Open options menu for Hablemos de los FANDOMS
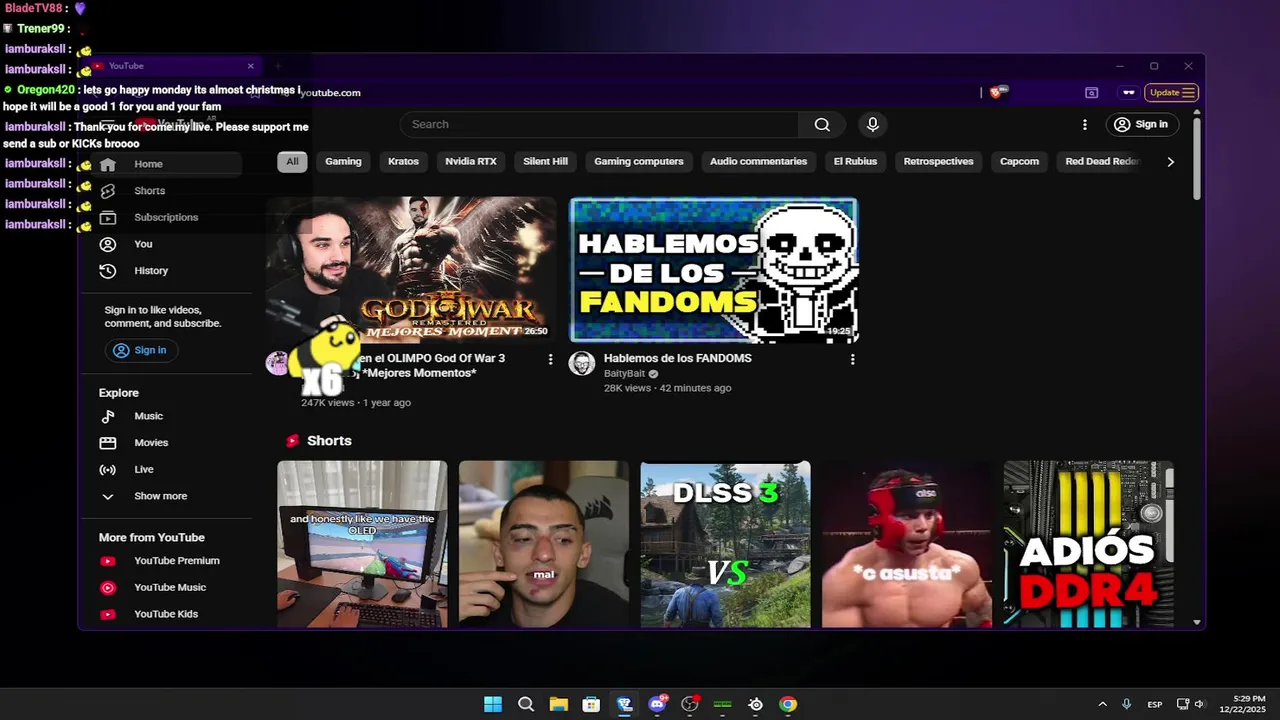Viewport: 1280px width, 720px height. [x=852, y=359]
